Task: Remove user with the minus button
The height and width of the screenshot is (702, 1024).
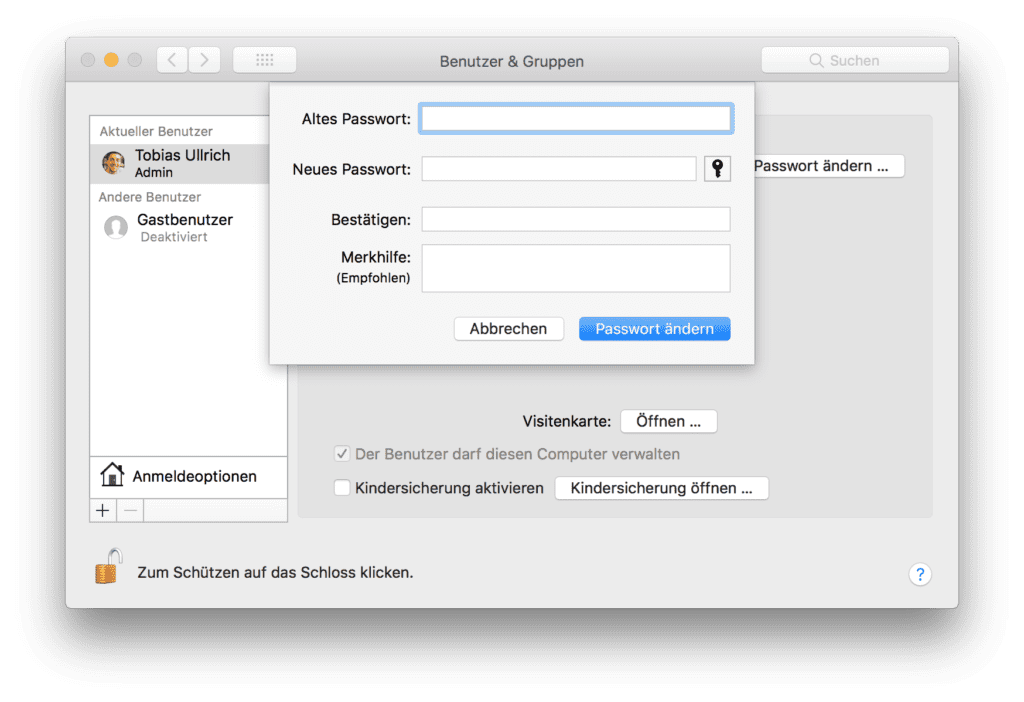Action: point(131,510)
